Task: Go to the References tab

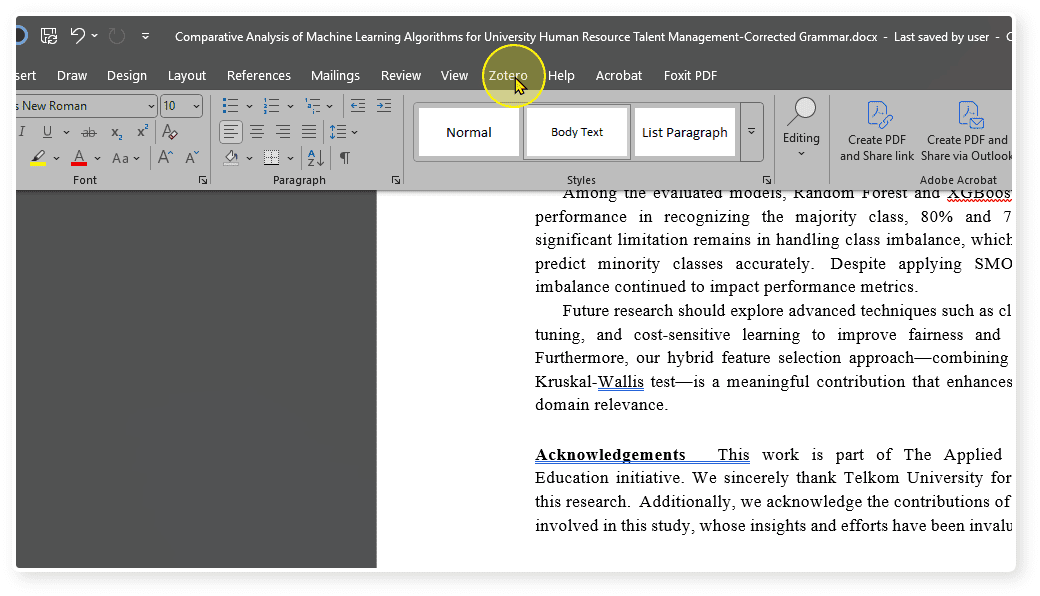Action: (259, 76)
